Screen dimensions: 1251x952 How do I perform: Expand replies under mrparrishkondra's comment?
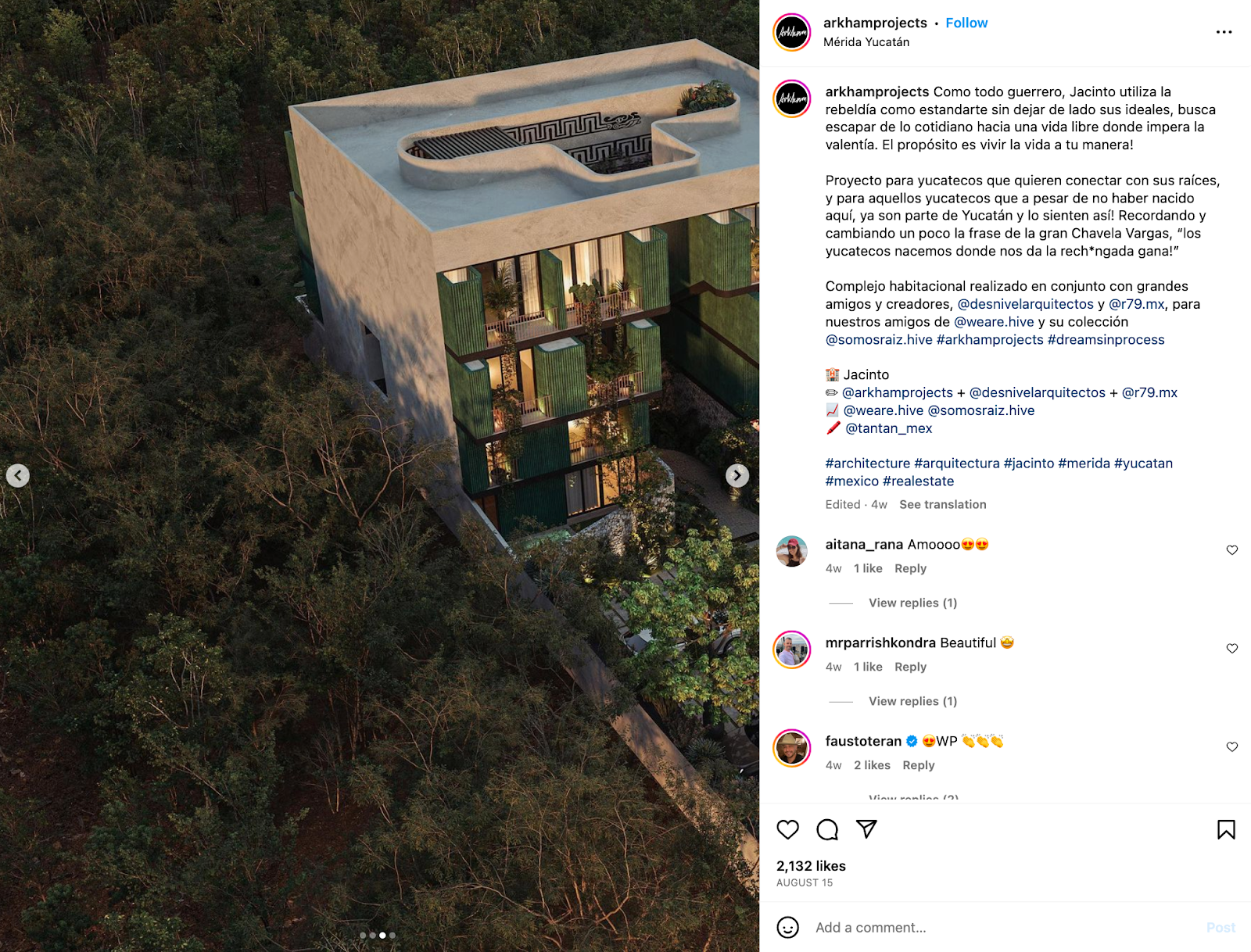(912, 701)
